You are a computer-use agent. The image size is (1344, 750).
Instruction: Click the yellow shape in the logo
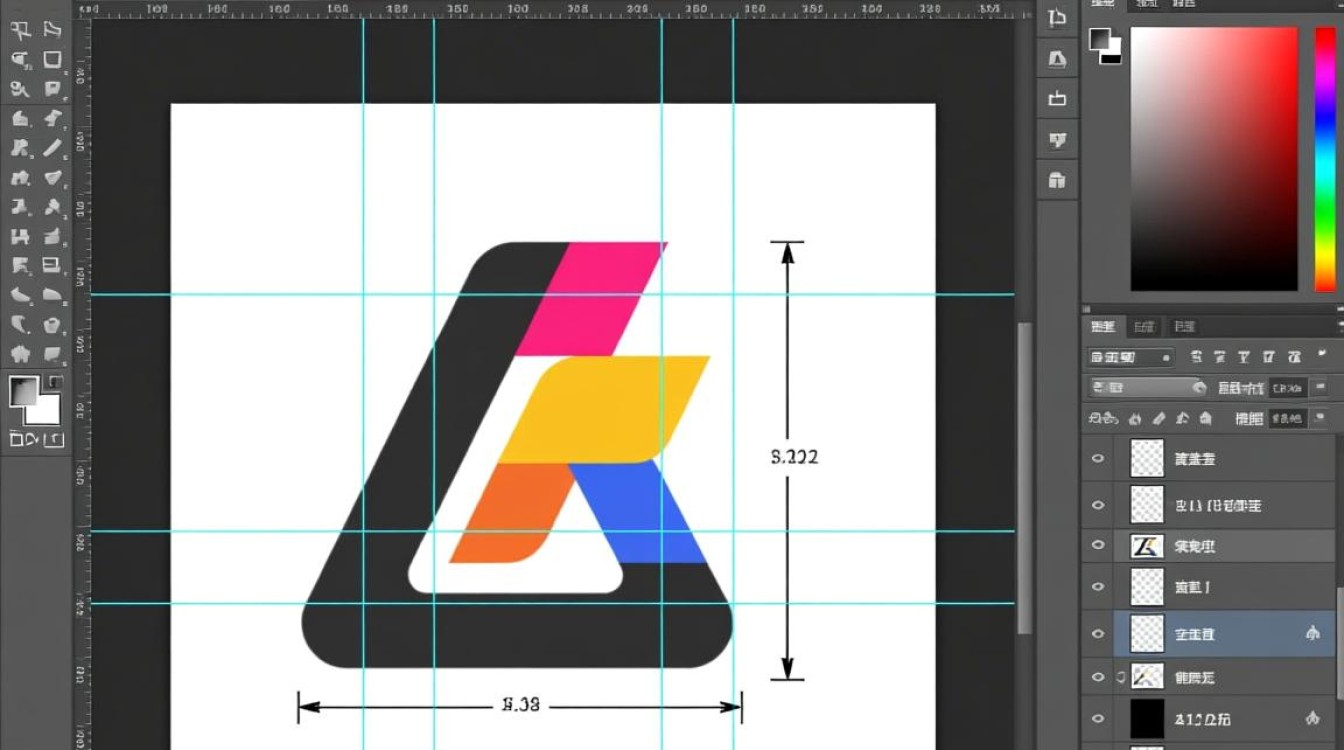(605, 409)
